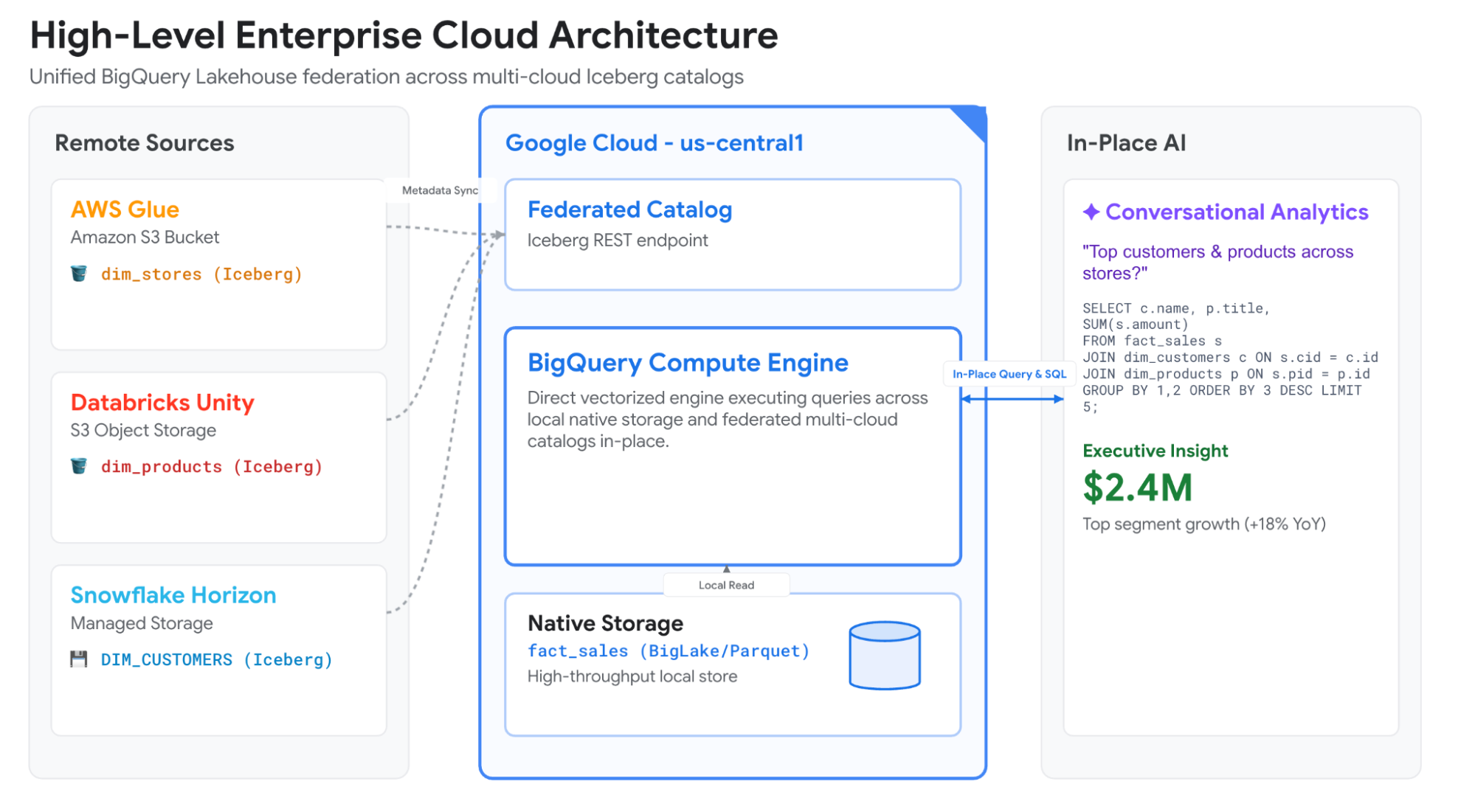Click the BigQuery Compute Engine title
The image size is (1475, 812).
[x=688, y=363]
